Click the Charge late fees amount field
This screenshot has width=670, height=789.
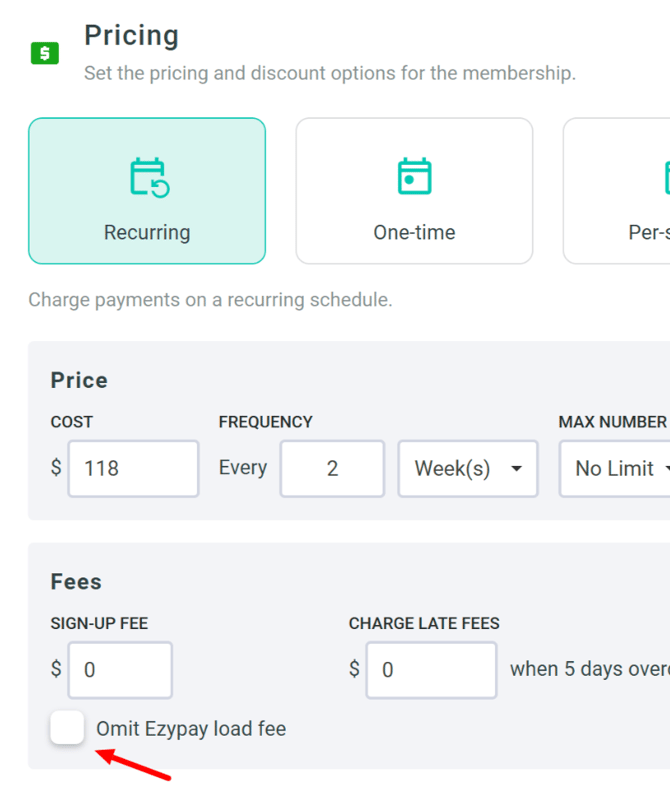click(x=432, y=670)
